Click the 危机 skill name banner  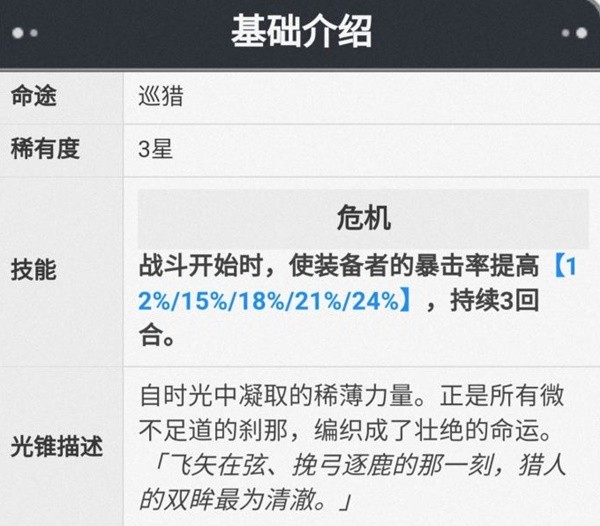click(363, 218)
